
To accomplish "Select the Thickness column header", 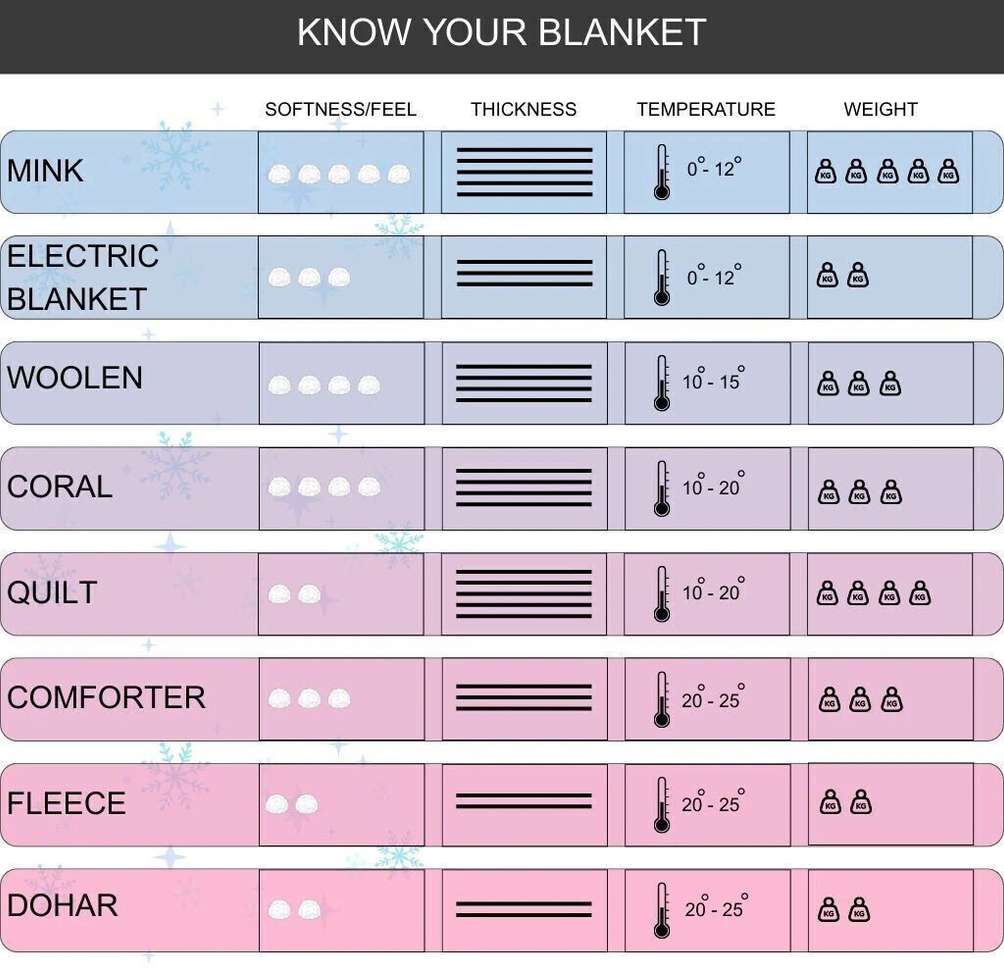I will [524, 109].
